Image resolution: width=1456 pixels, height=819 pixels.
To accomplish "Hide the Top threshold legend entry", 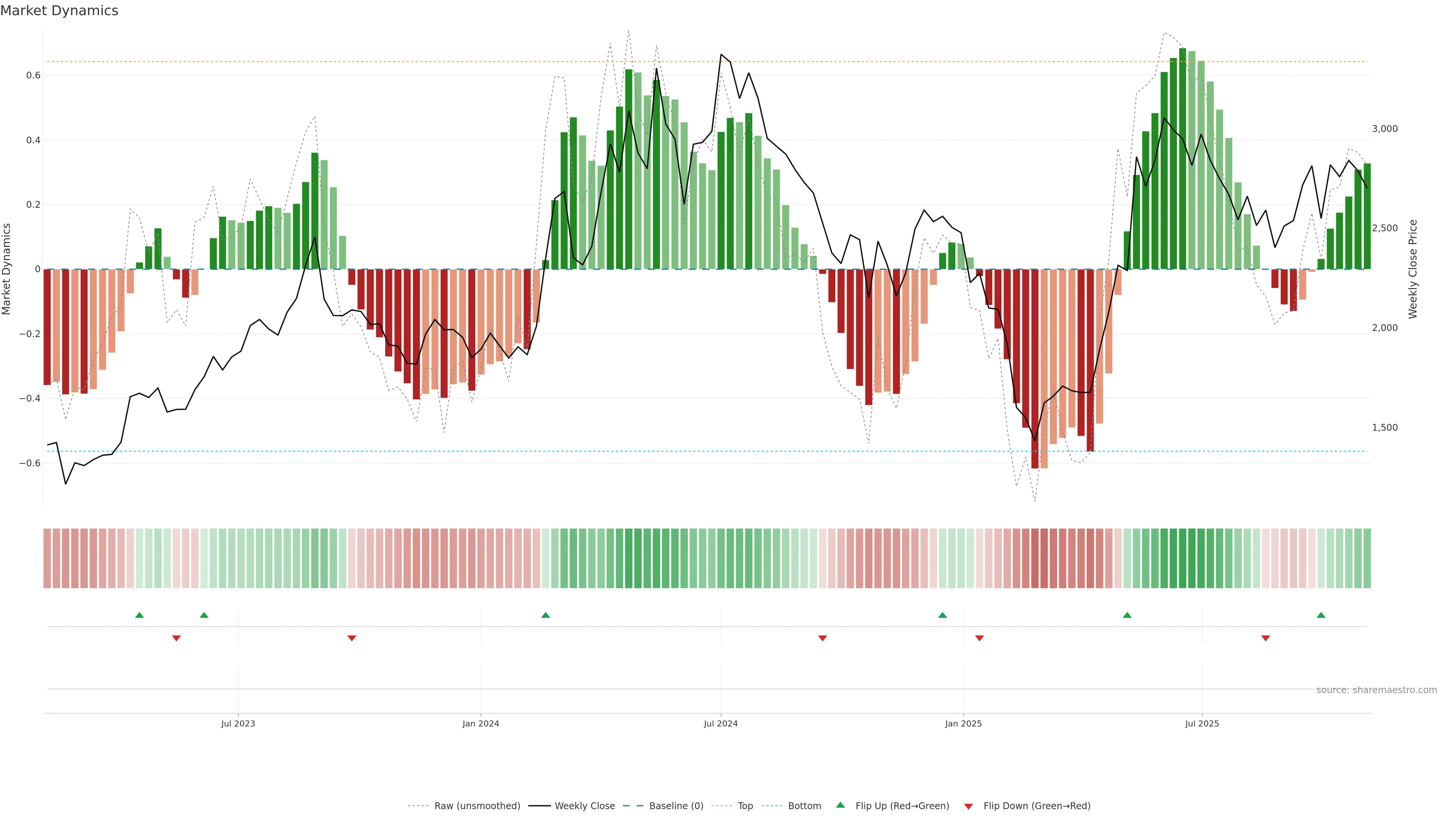I will (x=745, y=806).
